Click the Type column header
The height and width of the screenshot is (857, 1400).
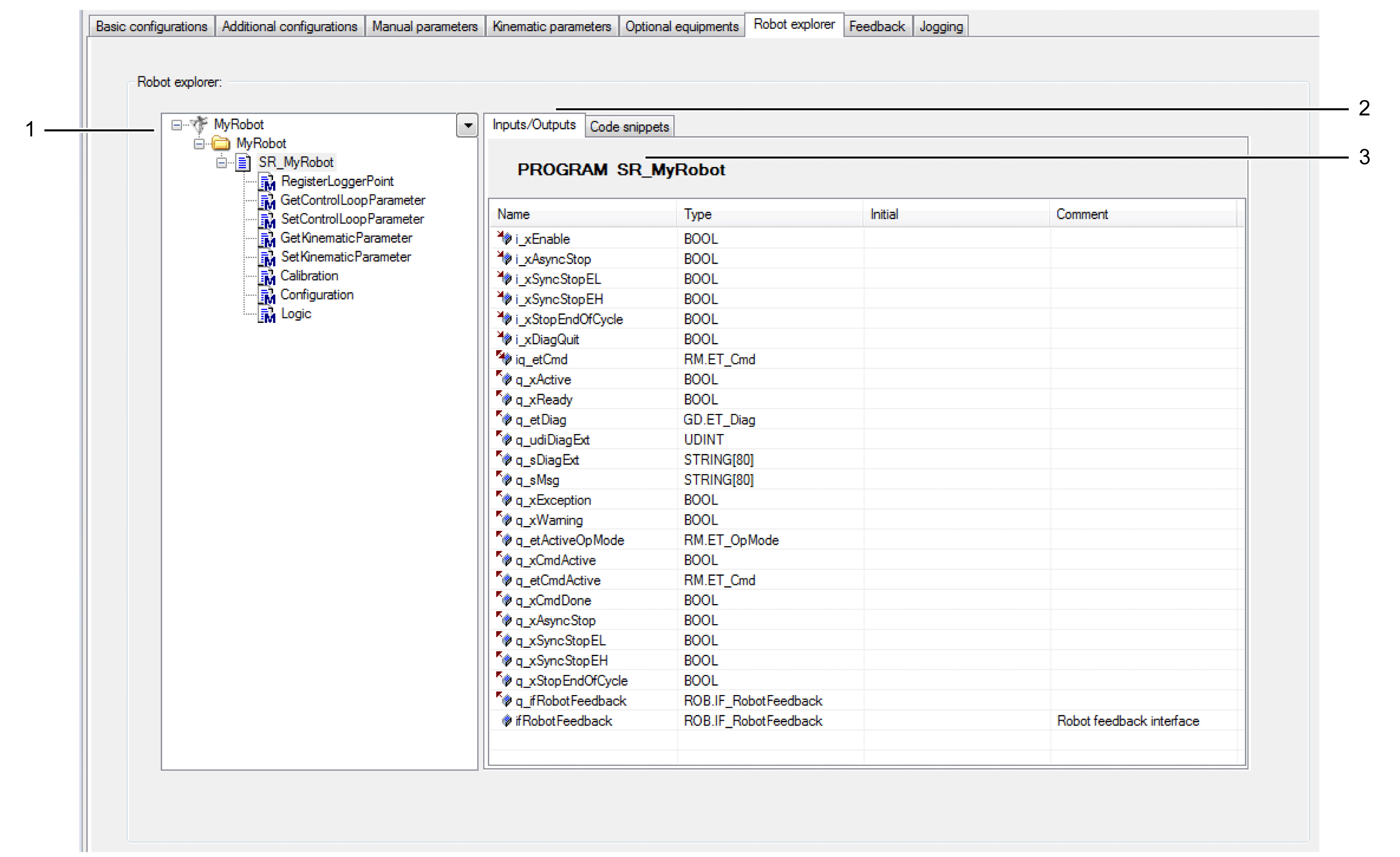(770, 214)
